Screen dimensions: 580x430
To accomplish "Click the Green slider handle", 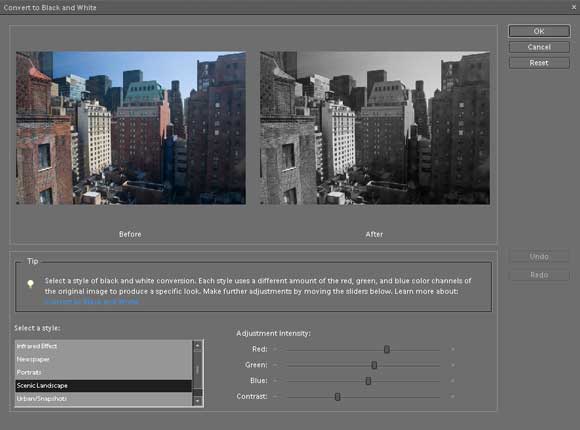I will tap(374, 365).
